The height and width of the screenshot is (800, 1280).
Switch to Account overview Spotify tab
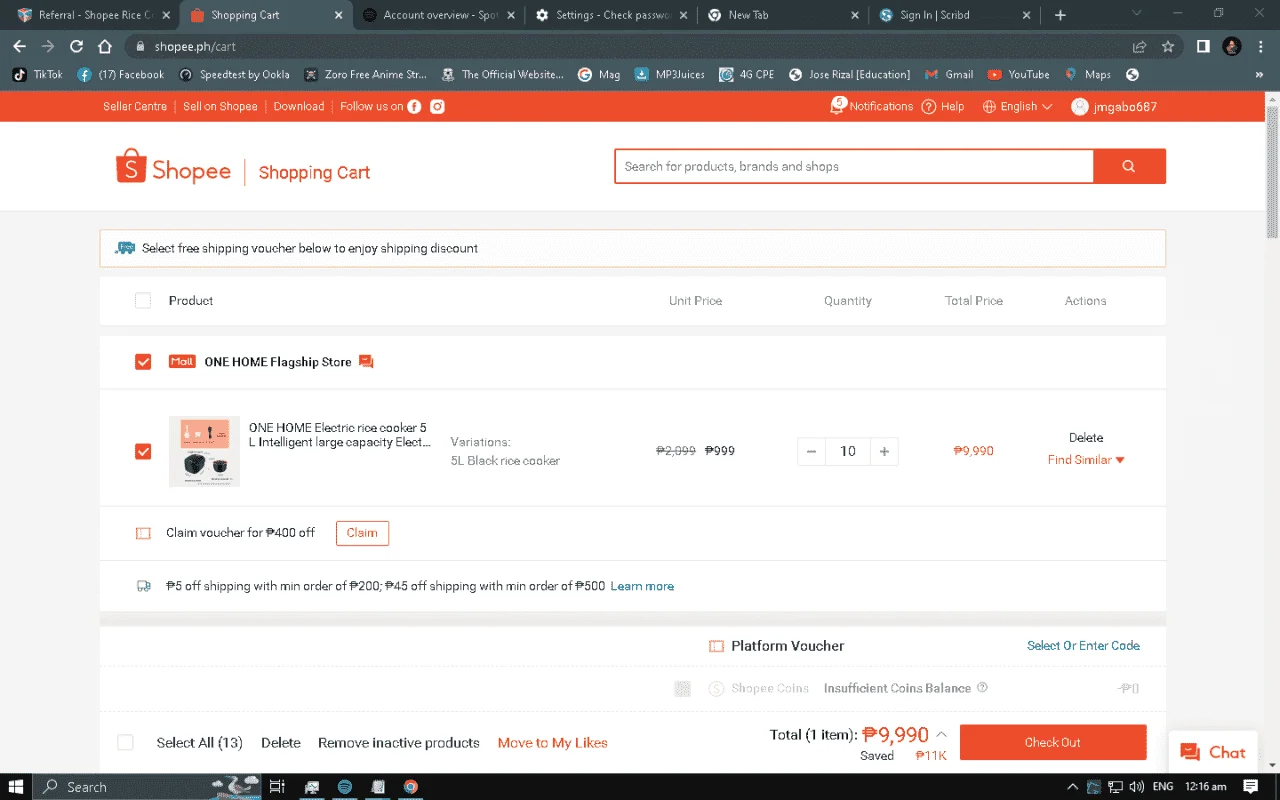pyautogui.click(x=441, y=15)
